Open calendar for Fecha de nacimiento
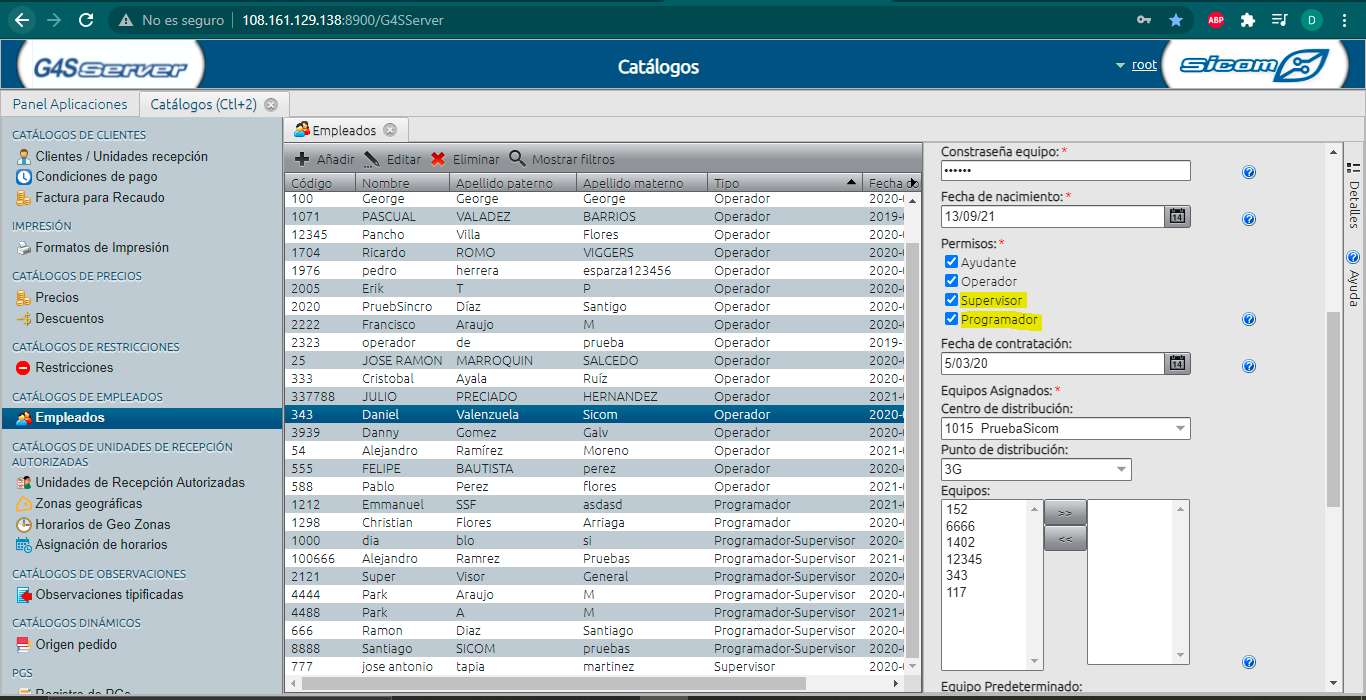 [x=1178, y=216]
